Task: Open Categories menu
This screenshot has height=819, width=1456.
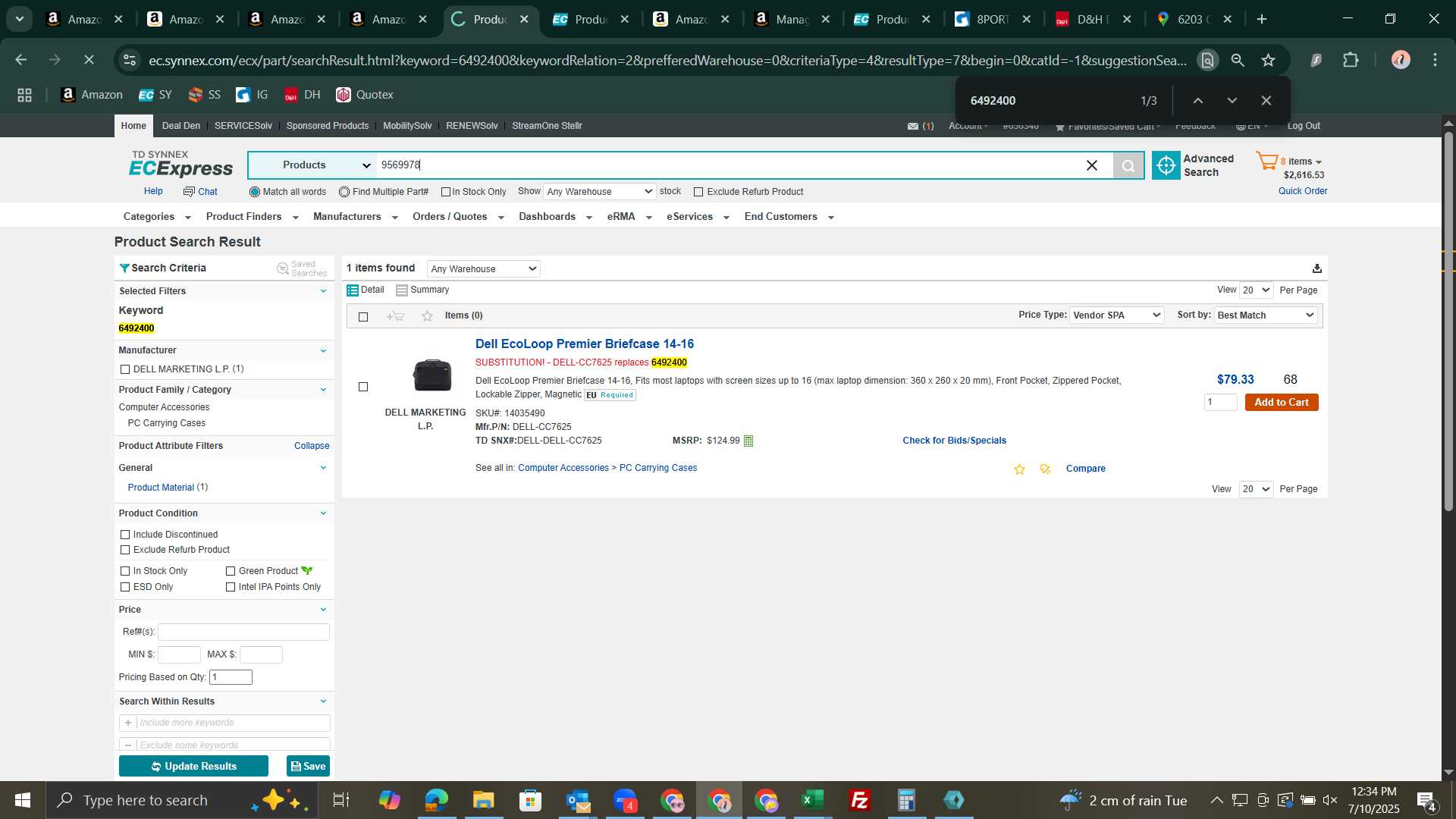Action: click(157, 217)
